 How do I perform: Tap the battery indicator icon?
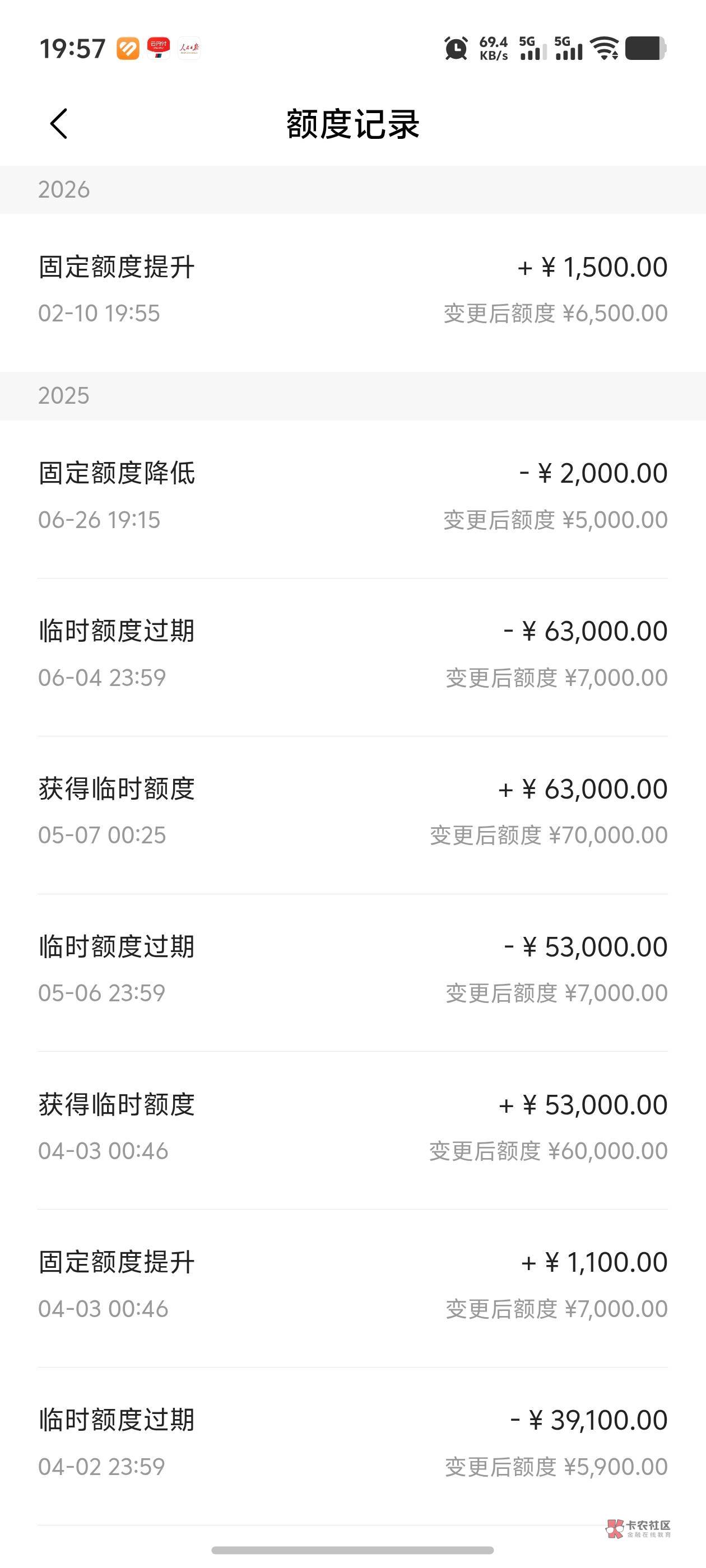coord(645,48)
